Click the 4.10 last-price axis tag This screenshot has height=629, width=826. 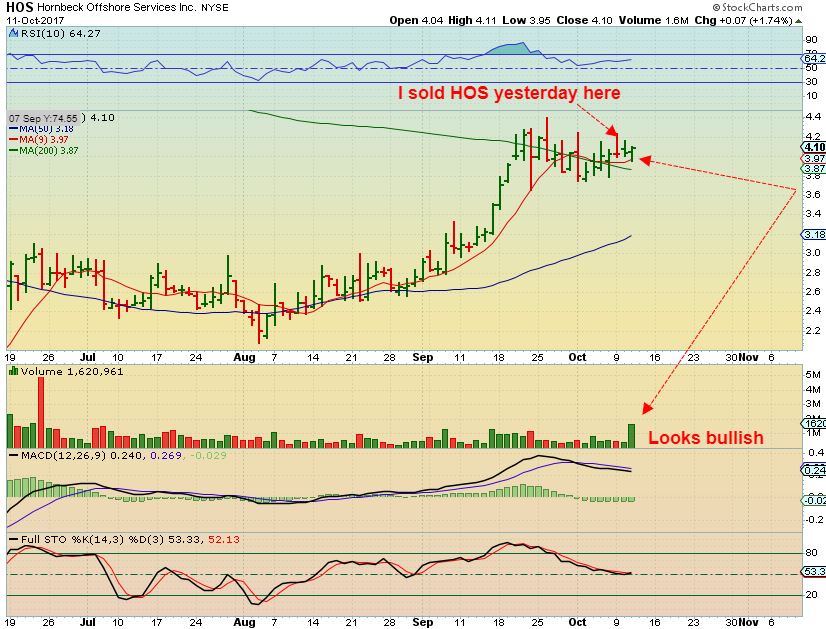click(x=813, y=147)
